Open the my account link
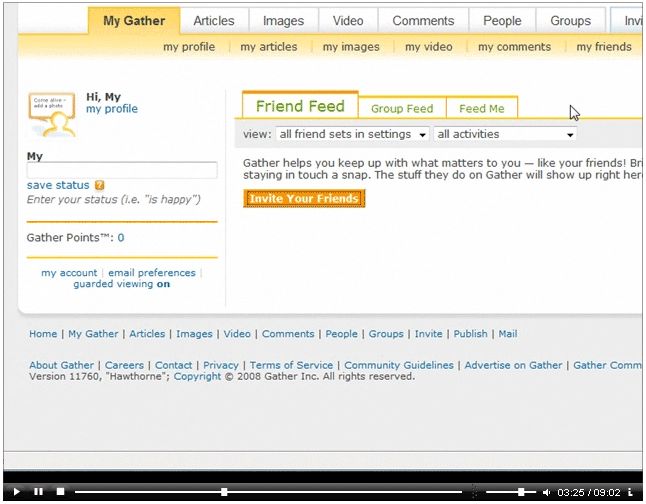Image resolution: width=646 pixels, height=504 pixels. (x=69, y=273)
